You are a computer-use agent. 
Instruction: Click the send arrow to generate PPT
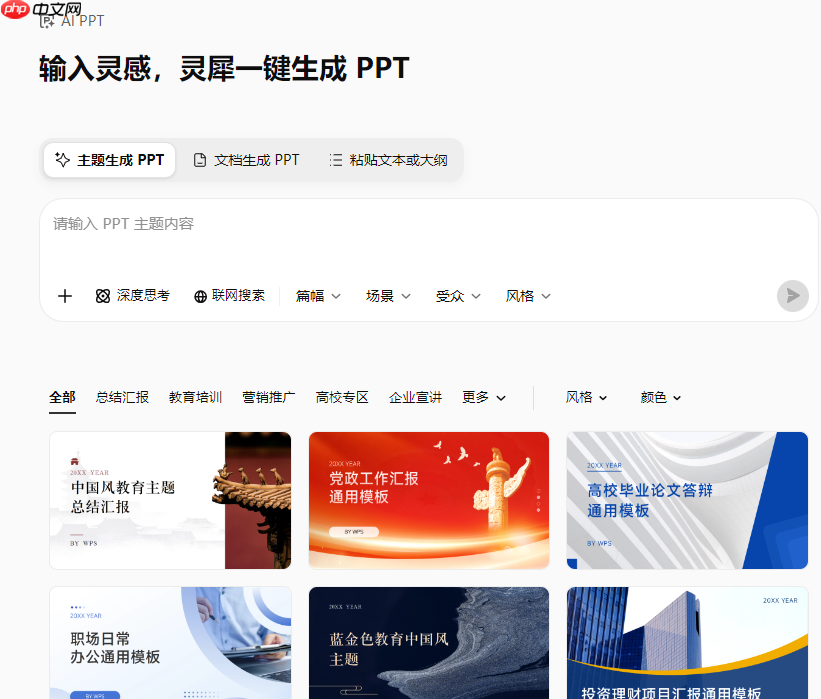(x=792, y=296)
